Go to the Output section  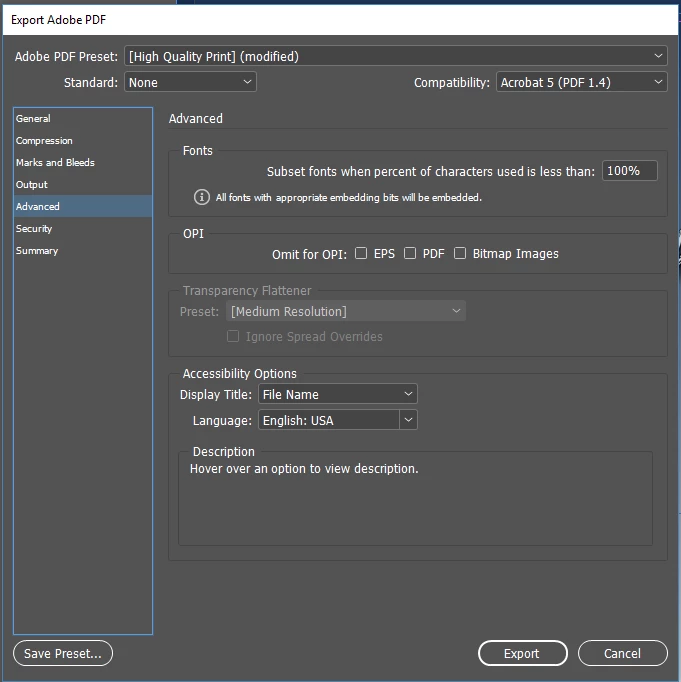coord(83,184)
